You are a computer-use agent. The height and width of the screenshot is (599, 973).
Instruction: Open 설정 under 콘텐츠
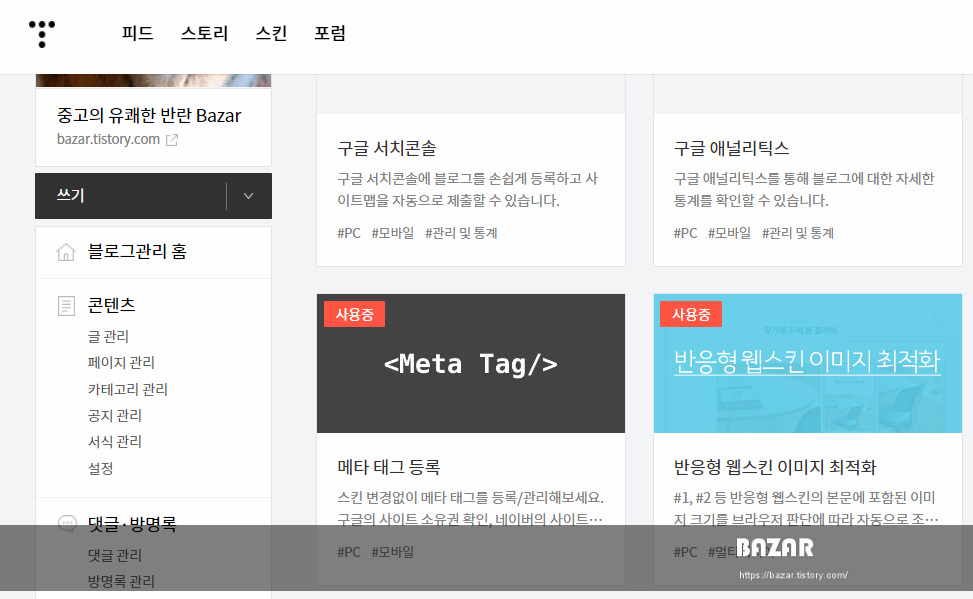[x=101, y=468]
